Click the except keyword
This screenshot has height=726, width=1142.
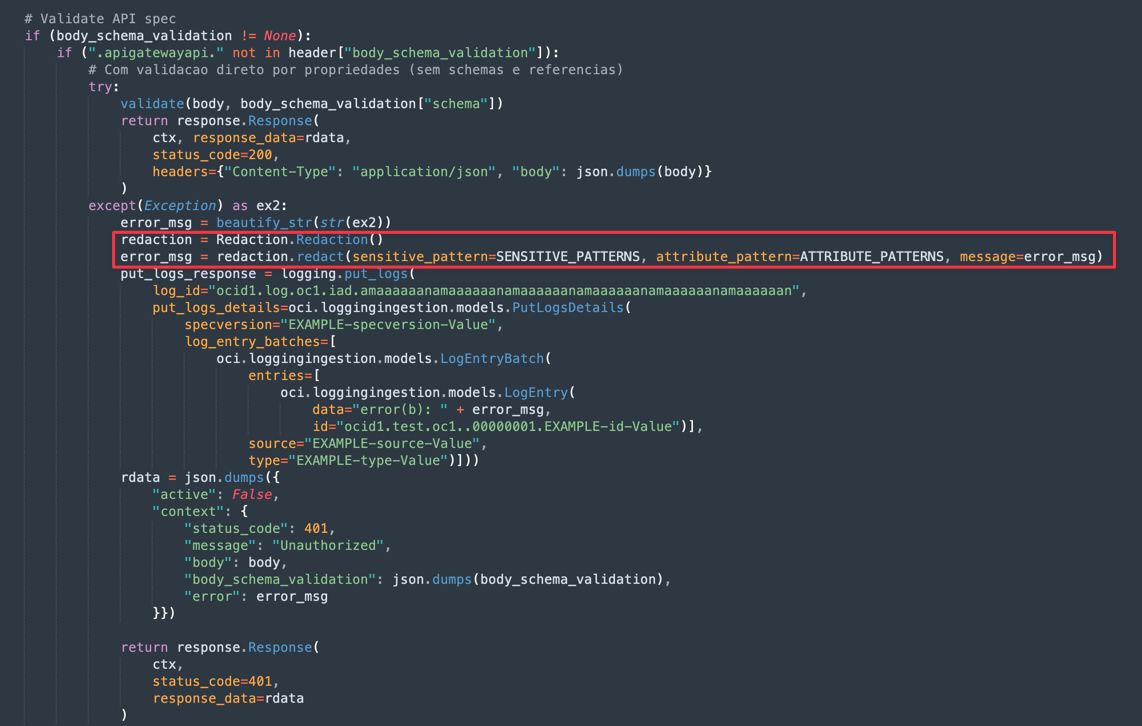[112, 206]
